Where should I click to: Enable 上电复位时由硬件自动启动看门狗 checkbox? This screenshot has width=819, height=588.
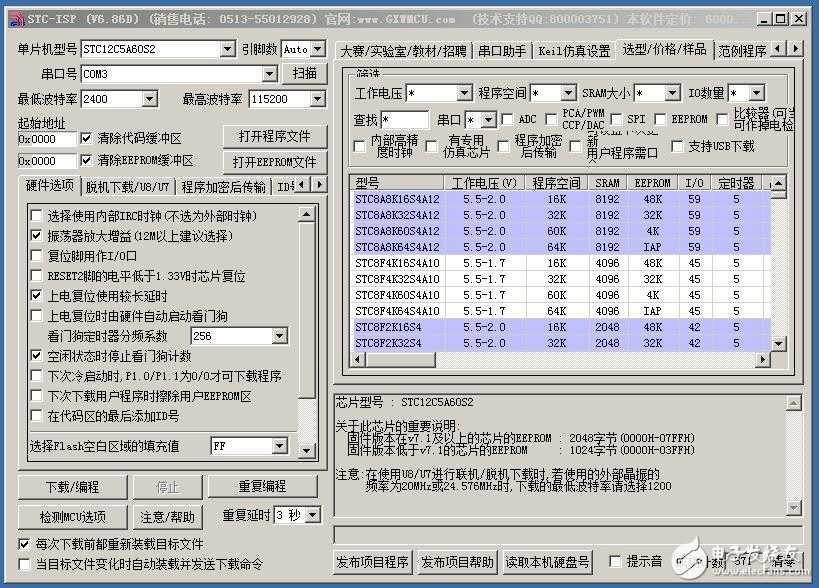pos(37,315)
